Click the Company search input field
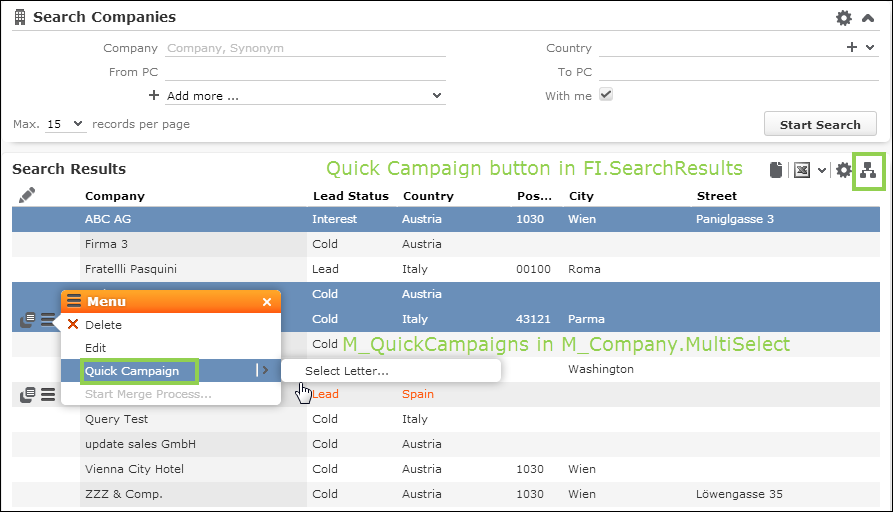This screenshot has width=893, height=512. [x=305, y=48]
